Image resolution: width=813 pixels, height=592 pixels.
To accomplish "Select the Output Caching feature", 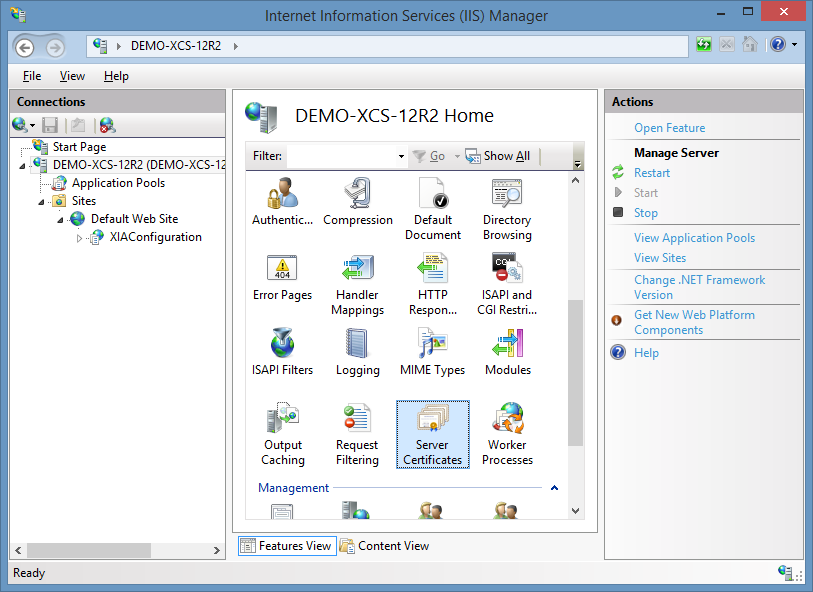I will coord(283,434).
